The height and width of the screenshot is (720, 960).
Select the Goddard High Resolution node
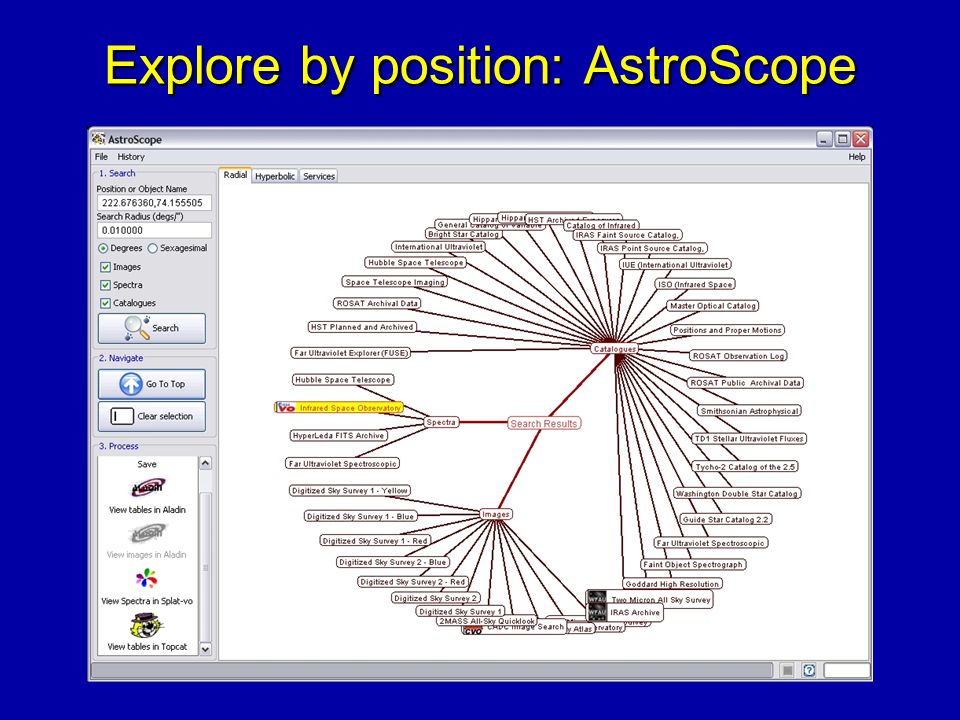tap(672, 584)
